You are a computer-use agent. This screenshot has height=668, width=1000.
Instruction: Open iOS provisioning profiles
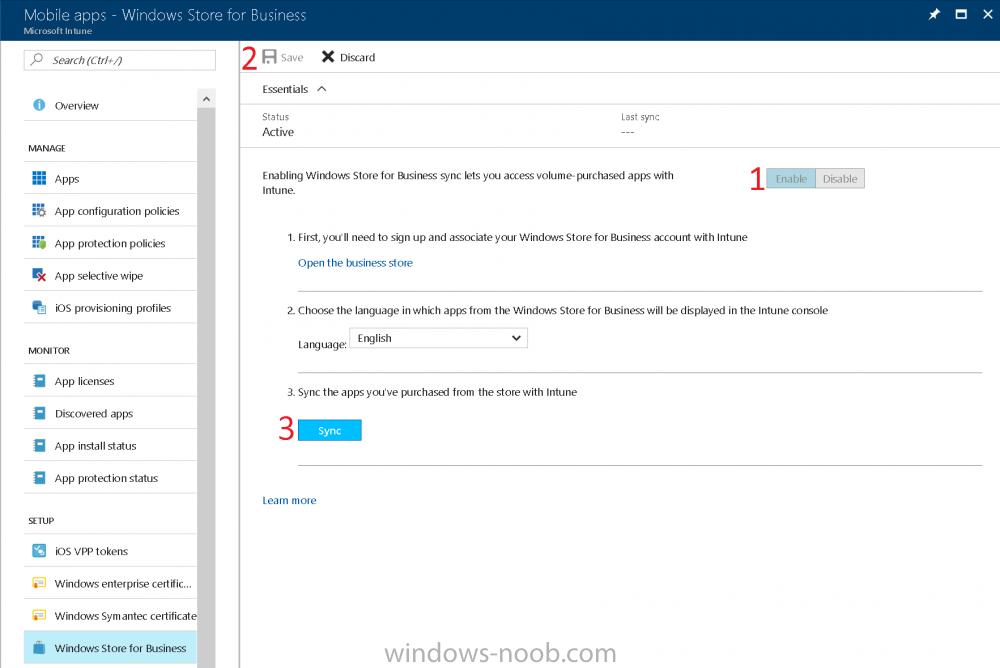110,308
